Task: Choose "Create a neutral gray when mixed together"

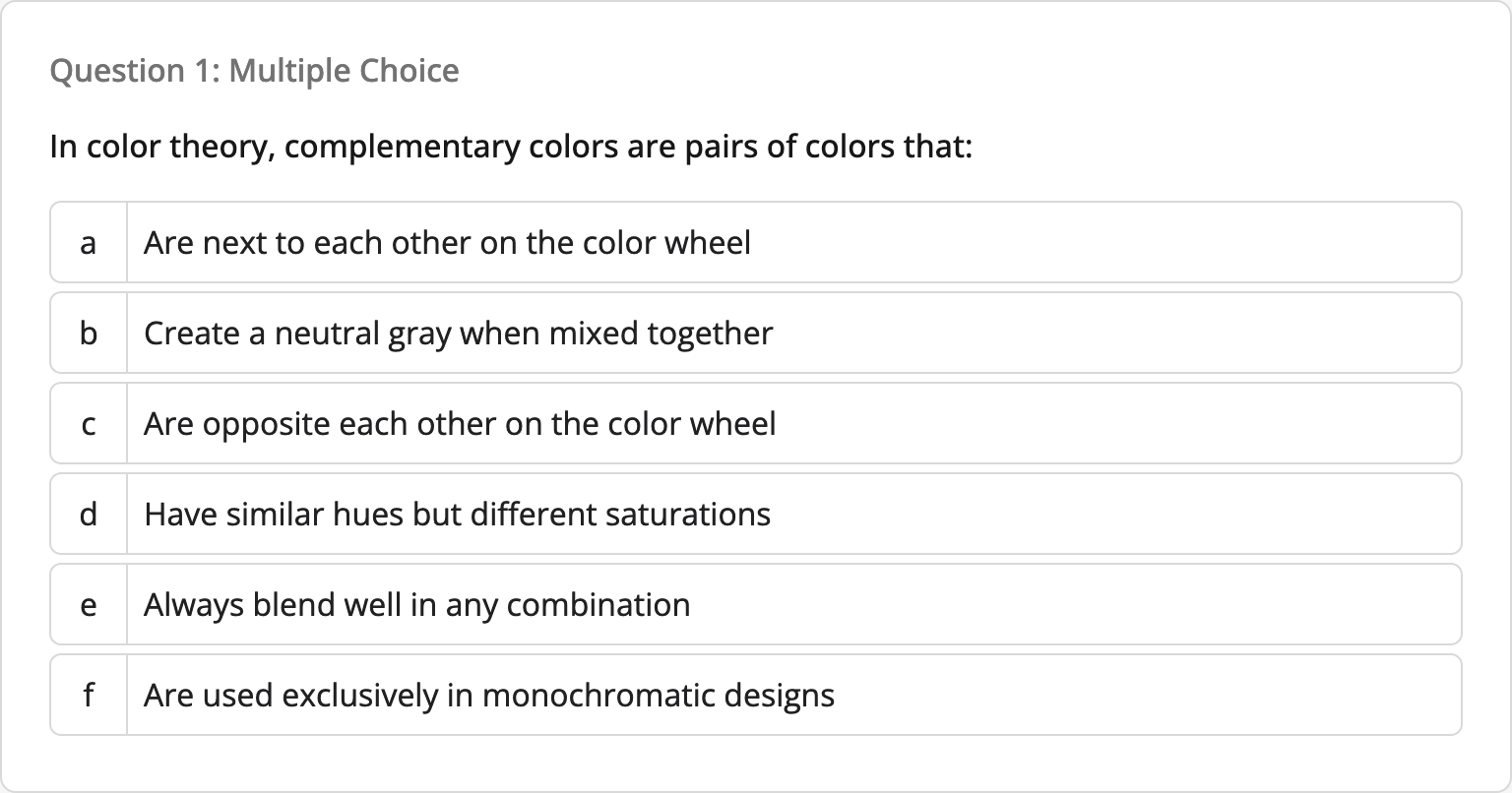Action: (458, 334)
